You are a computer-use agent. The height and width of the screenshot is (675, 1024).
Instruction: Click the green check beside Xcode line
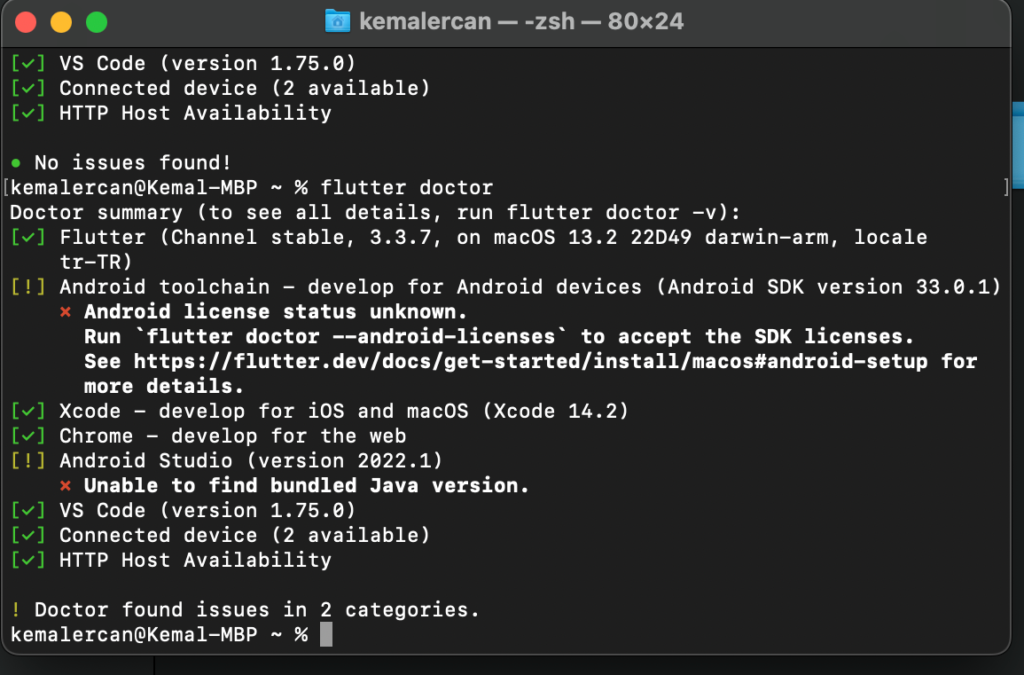(x=28, y=411)
